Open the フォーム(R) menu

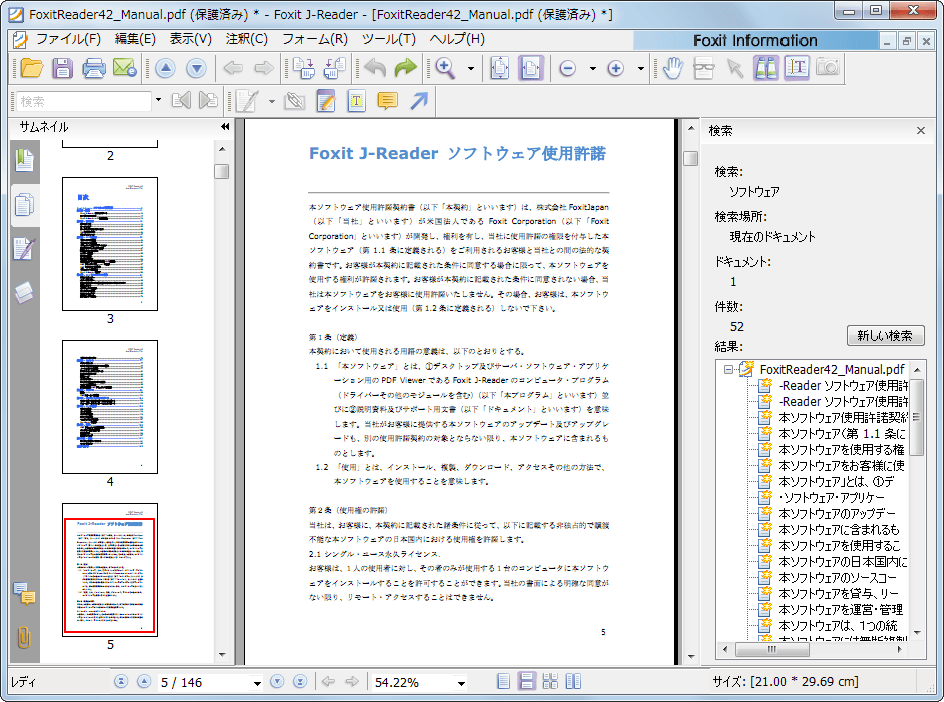pos(315,39)
